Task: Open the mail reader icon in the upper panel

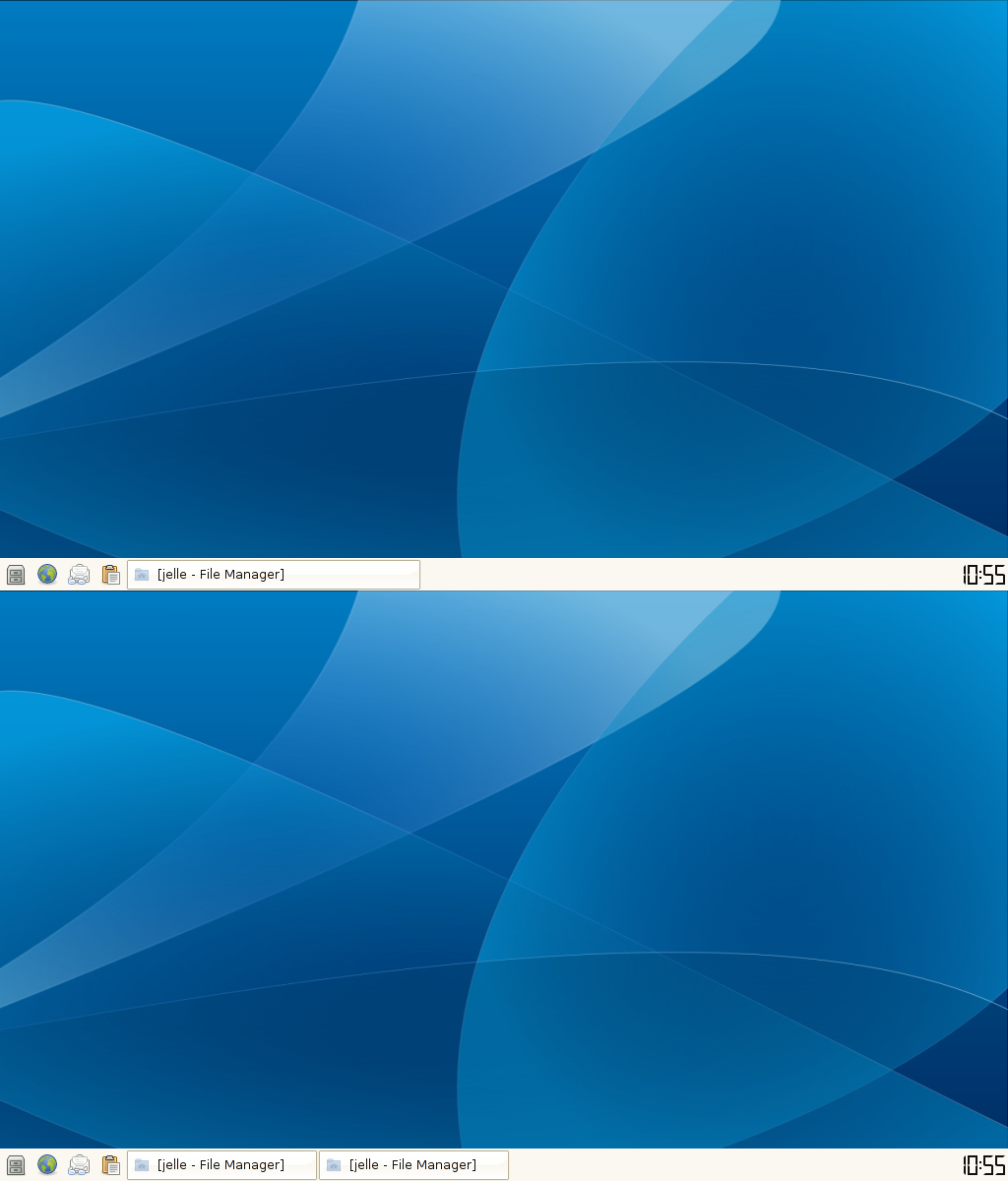Action: coord(79,575)
